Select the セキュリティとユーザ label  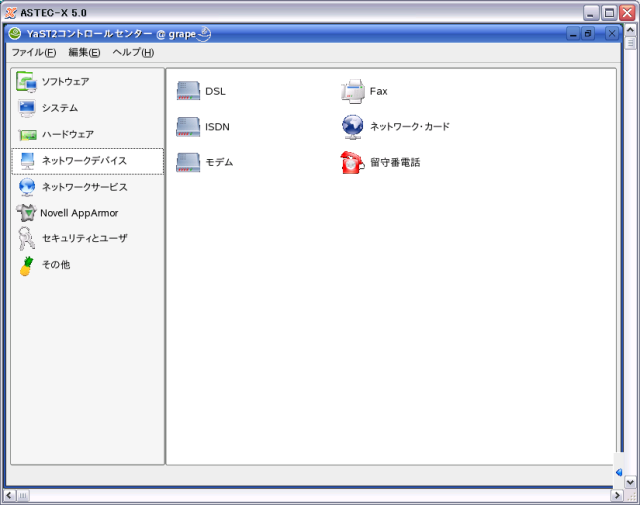pyautogui.click(x=84, y=238)
